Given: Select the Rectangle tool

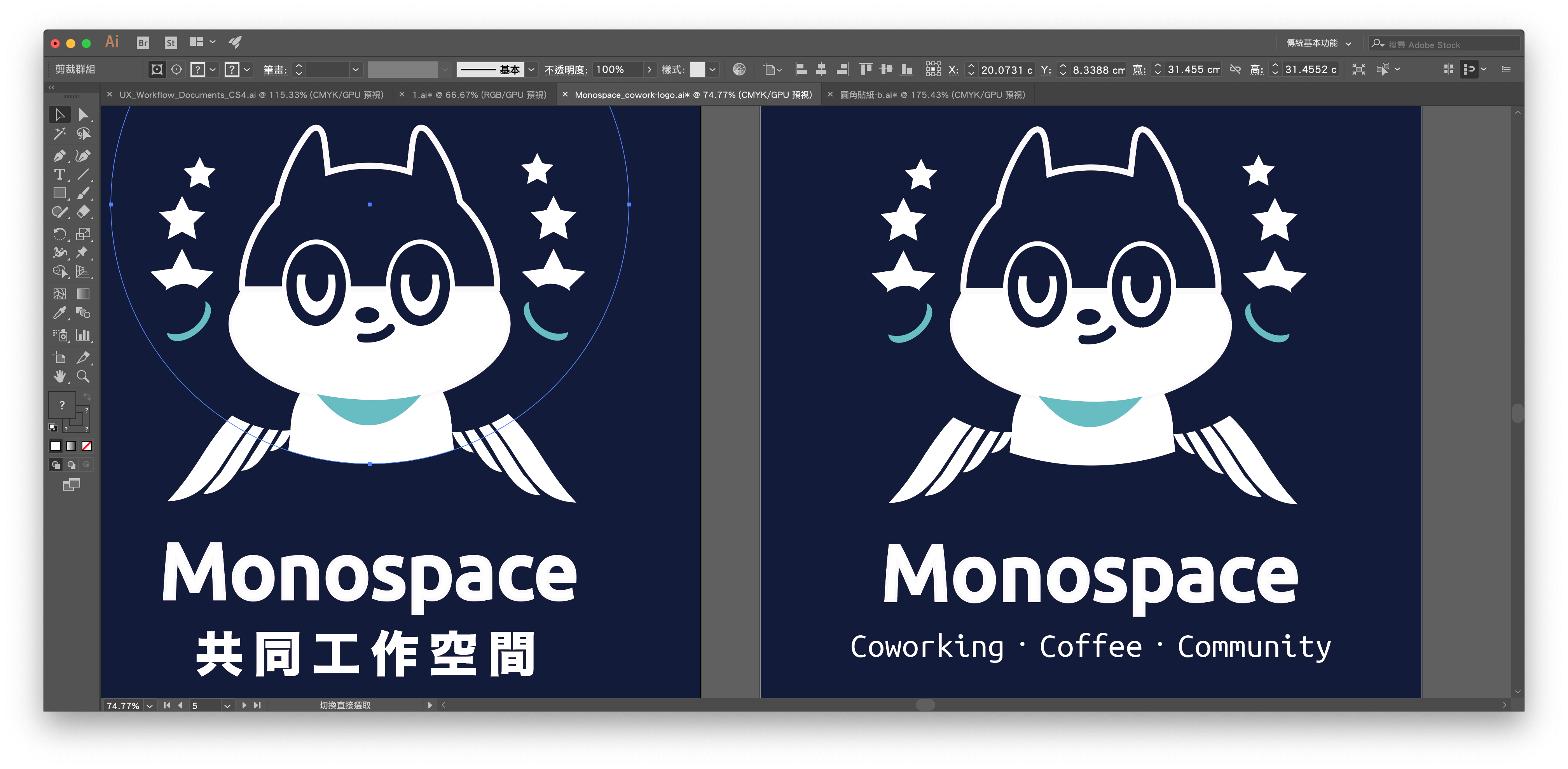Looking at the screenshot, I should pyautogui.click(x=59, y=194).
